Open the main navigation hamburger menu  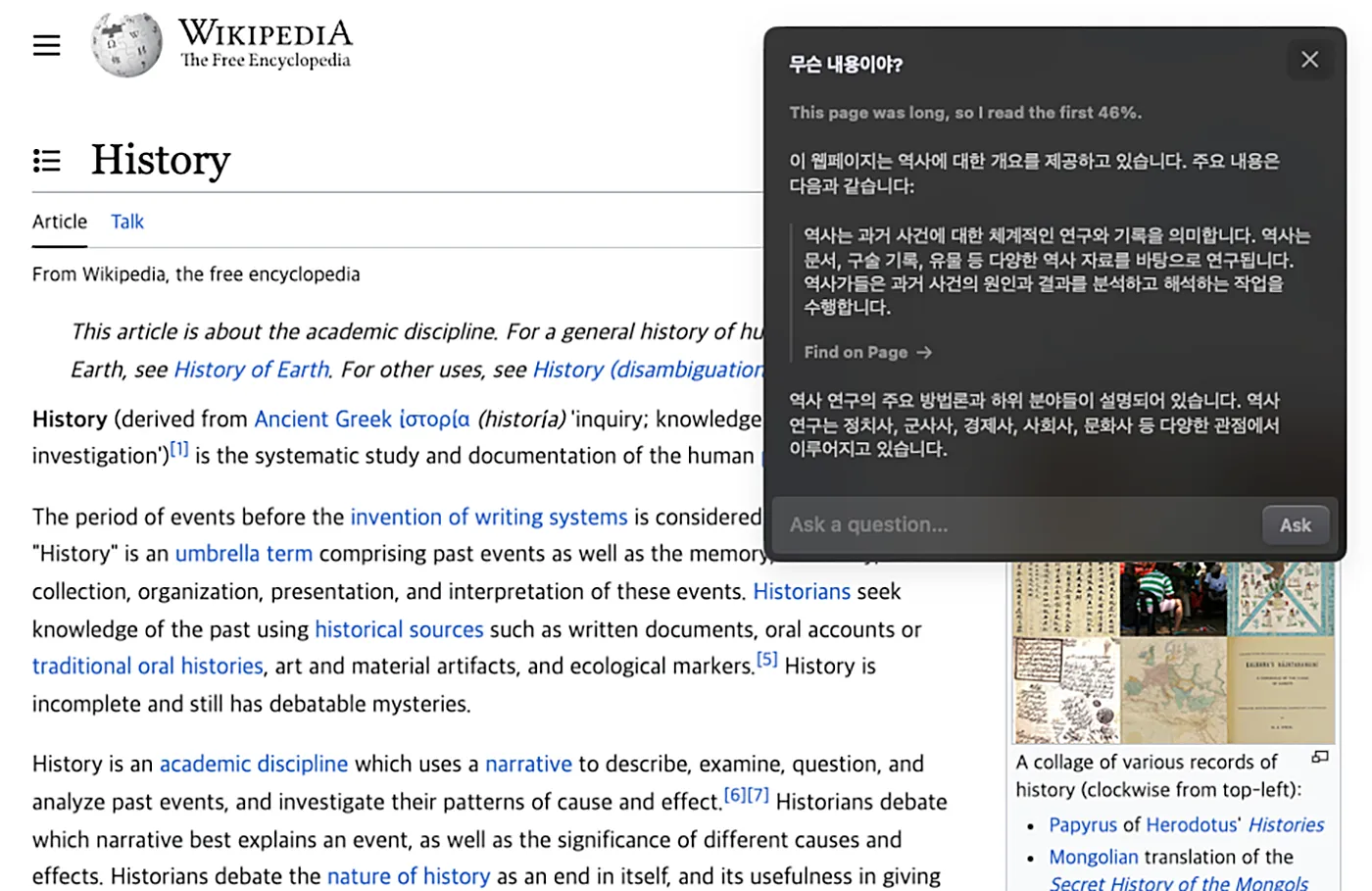(x=46, y=45)
